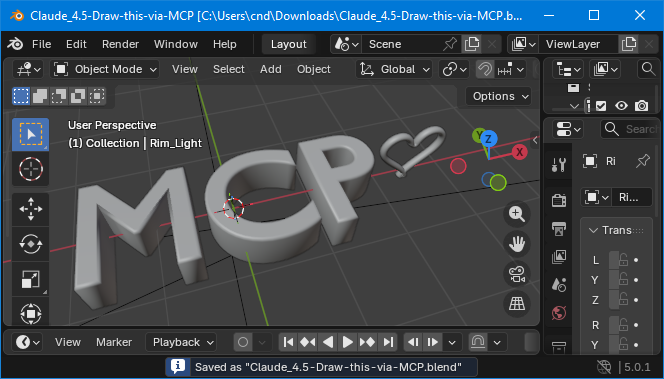Screen dimensions: 664x379
Task: Open the Window menu
Action: click(x=176, y=44)
